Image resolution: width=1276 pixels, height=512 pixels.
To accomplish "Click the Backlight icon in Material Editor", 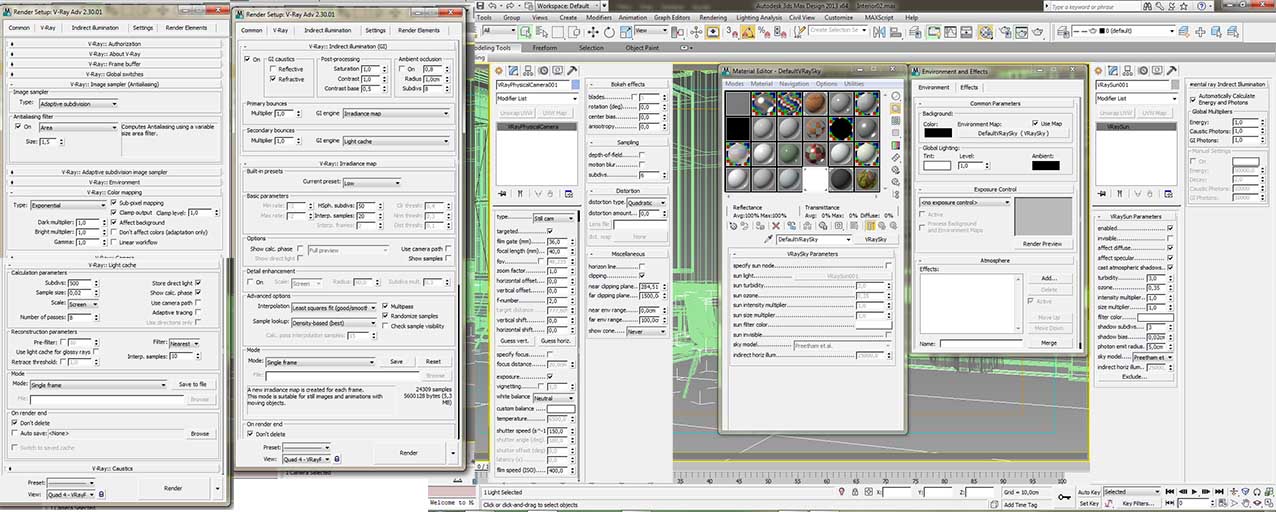I will pyautogui.click(x=895, y=109).
